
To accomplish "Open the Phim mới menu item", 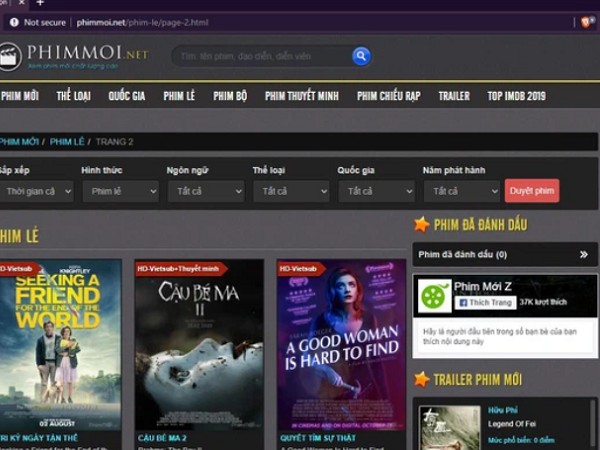I will click(x=20, y=96).
